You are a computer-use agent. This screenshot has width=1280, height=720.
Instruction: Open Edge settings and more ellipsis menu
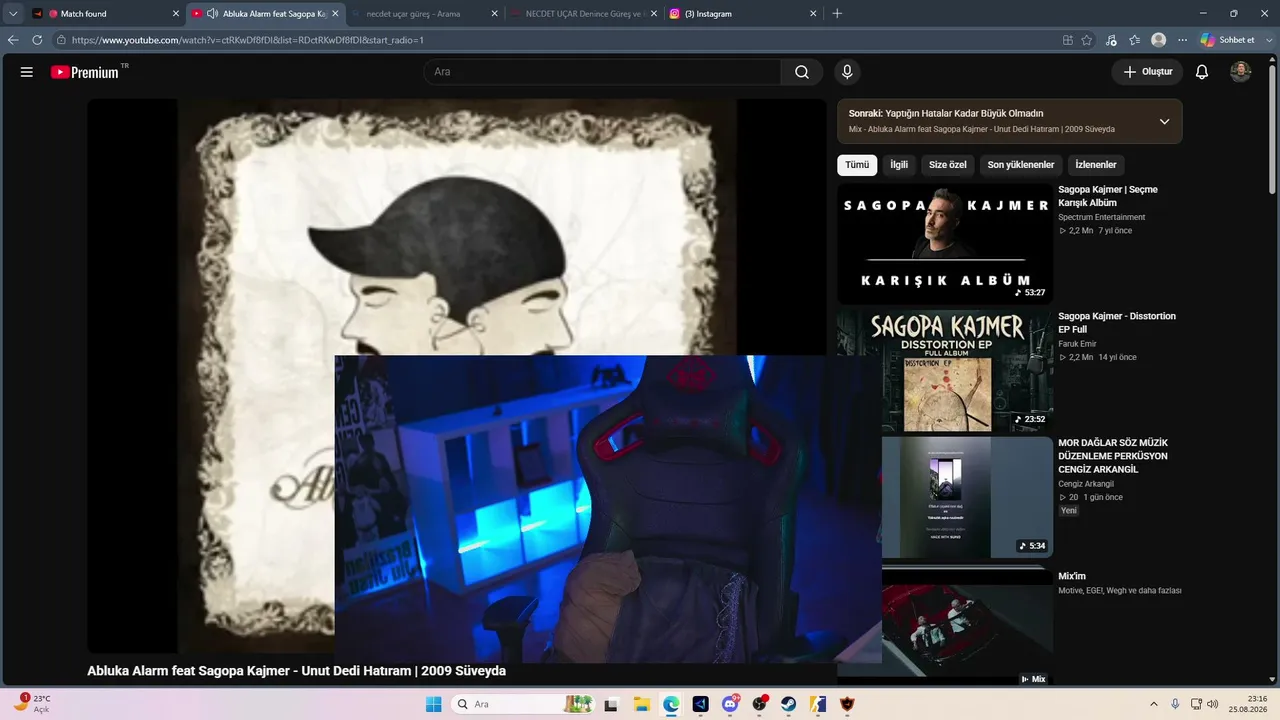click(1183, 40)
